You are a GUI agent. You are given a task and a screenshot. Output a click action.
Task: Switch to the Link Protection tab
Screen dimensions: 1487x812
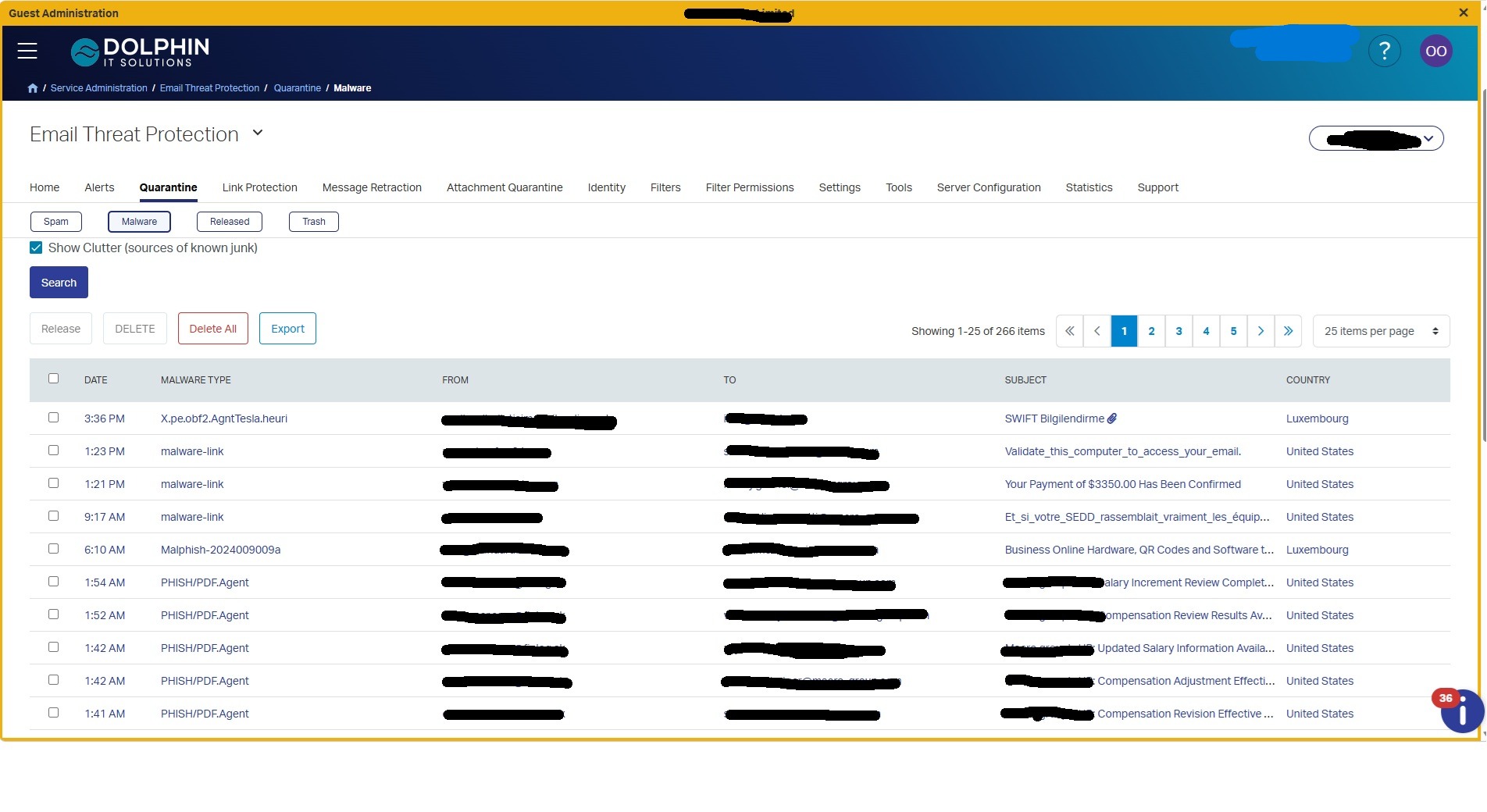tap(259, 187)
